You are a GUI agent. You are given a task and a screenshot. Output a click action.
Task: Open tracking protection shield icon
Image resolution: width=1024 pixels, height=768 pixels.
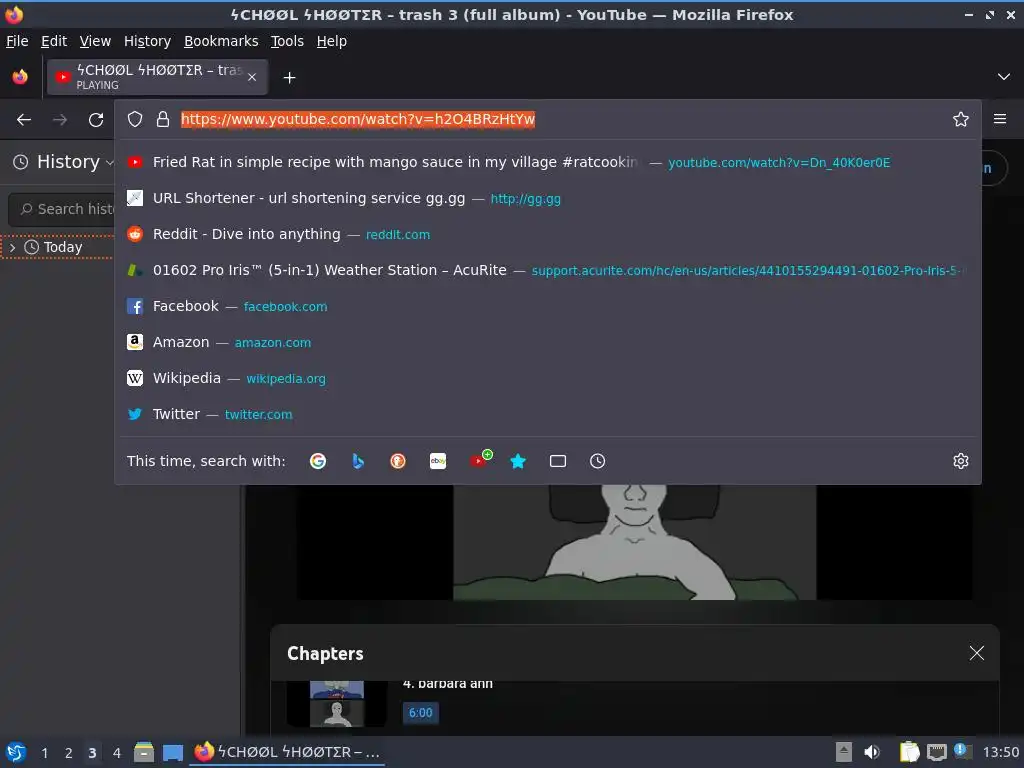tap(135, 119)
